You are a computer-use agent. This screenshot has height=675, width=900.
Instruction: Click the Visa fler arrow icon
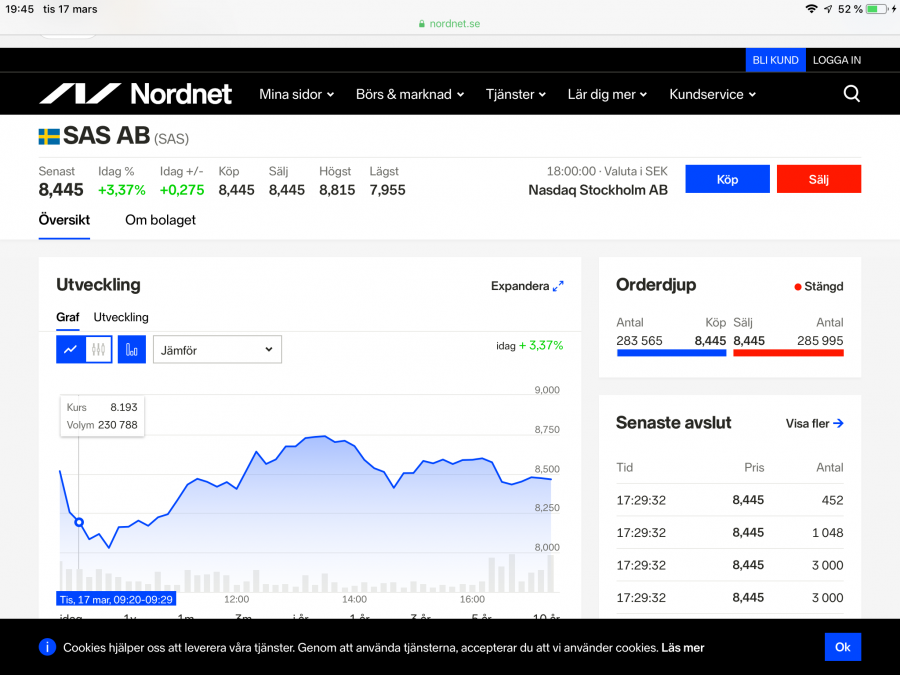(838, 423)
